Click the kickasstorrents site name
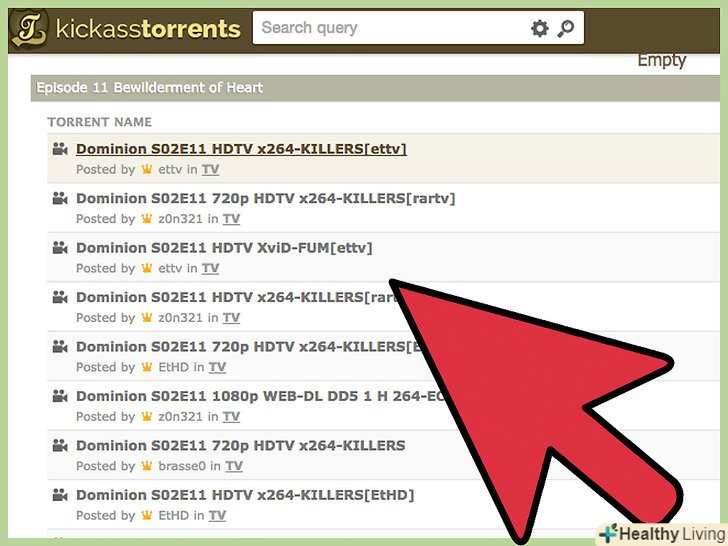The width and height of the screenshot is (728, 546). [148, 29]
